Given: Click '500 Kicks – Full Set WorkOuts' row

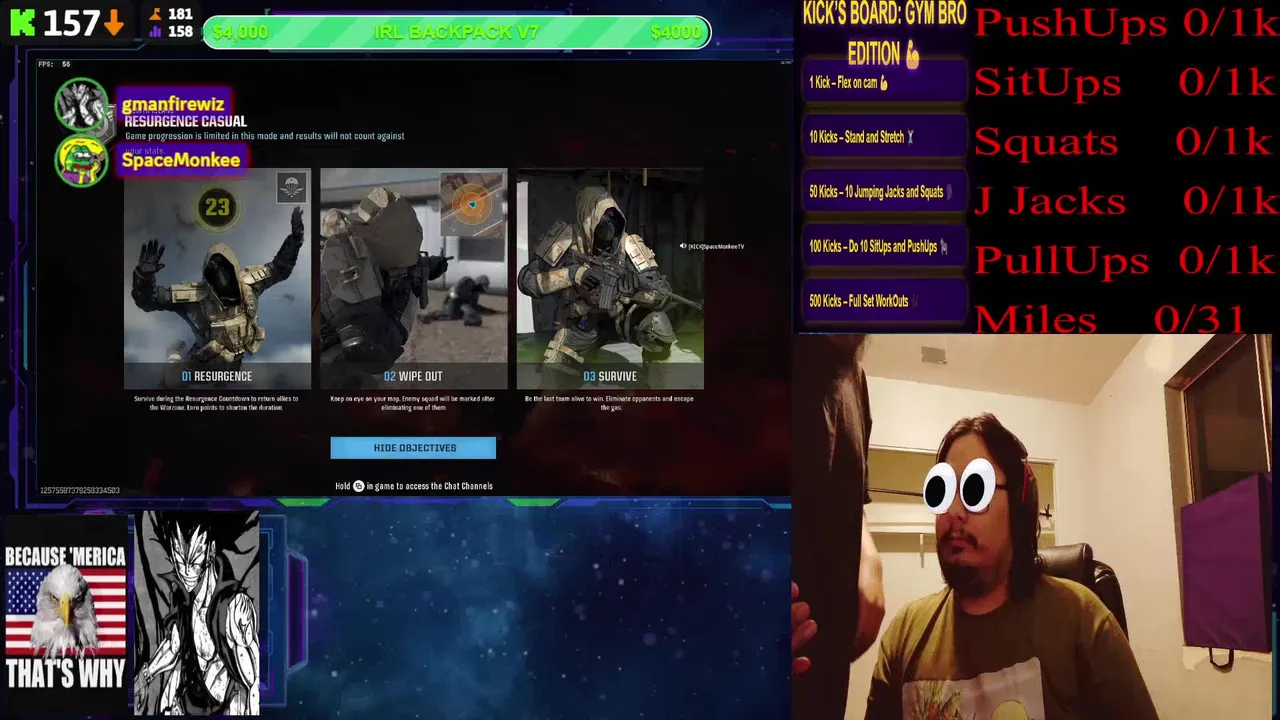Looking at the screenshot, I should click(x=884, y=301).
